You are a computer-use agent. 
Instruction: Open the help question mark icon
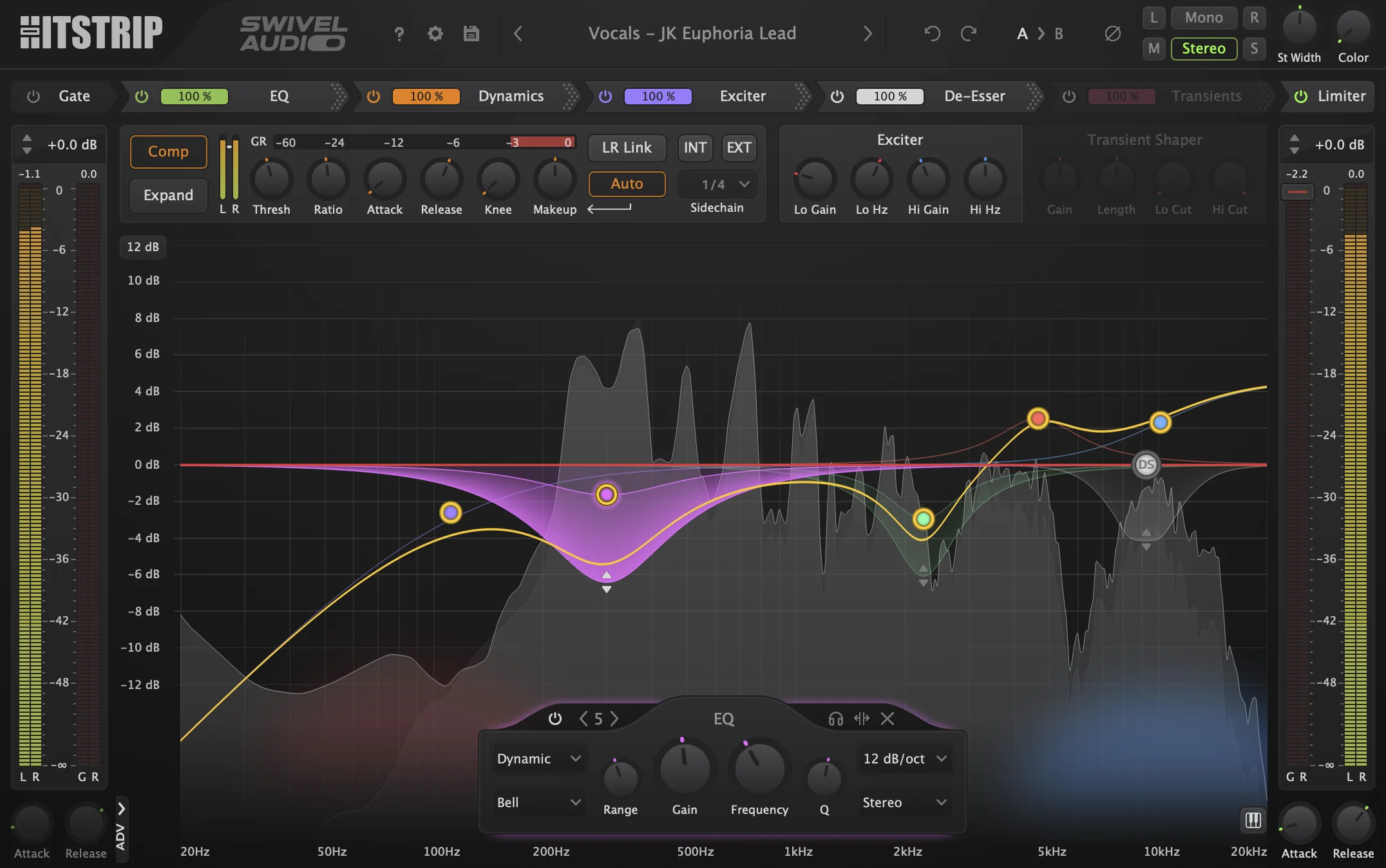pyautogui.click(x=399, y=34)
